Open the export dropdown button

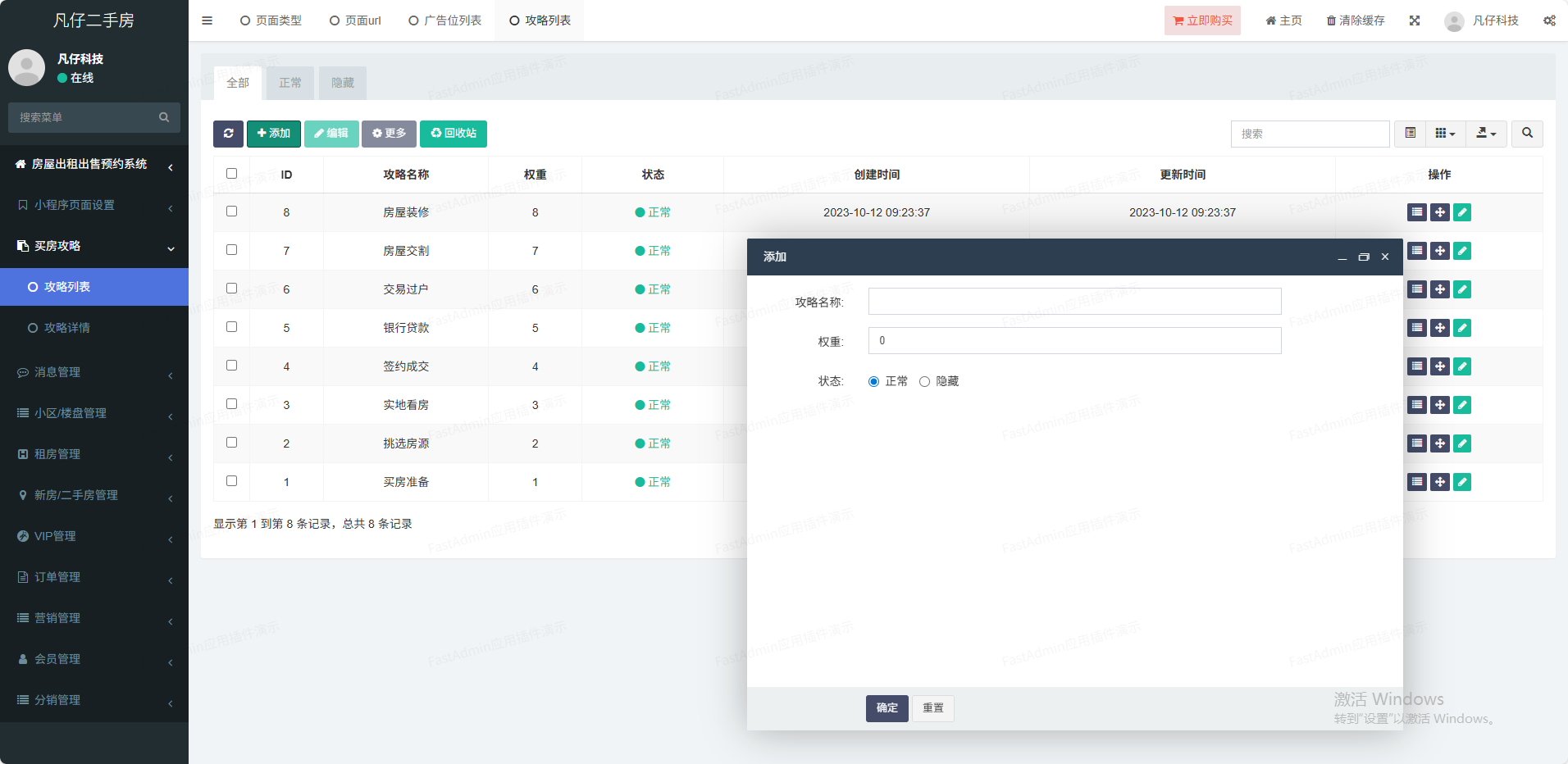[1486, 134]
